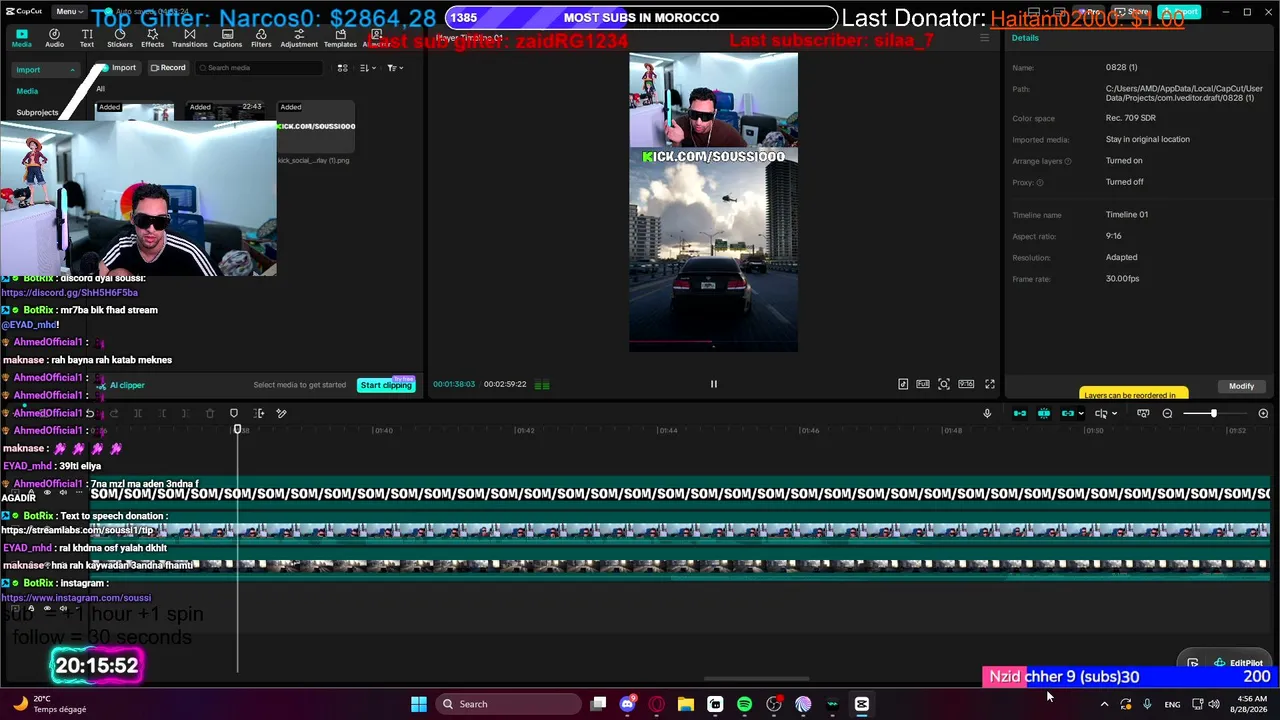Open the Text tab
Viewport: 1280px width, 720px height.
tap(87, 38)
